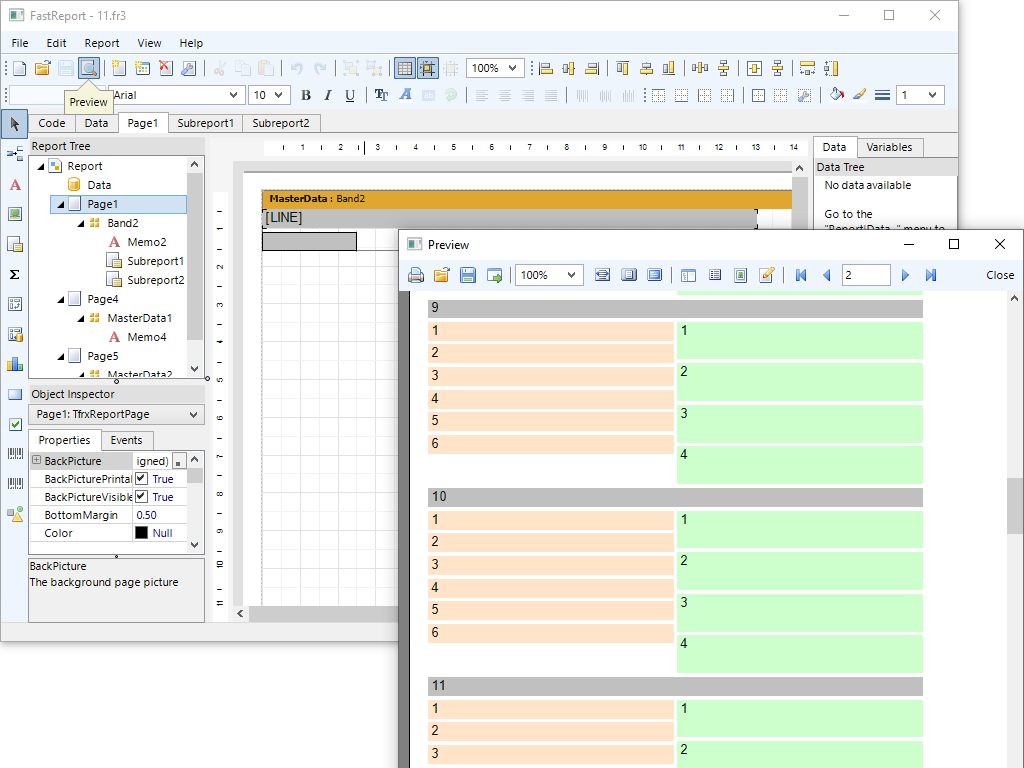1024x768 pixels.
Task: Select the chart object tool in left toolbar
Action: 15,364
